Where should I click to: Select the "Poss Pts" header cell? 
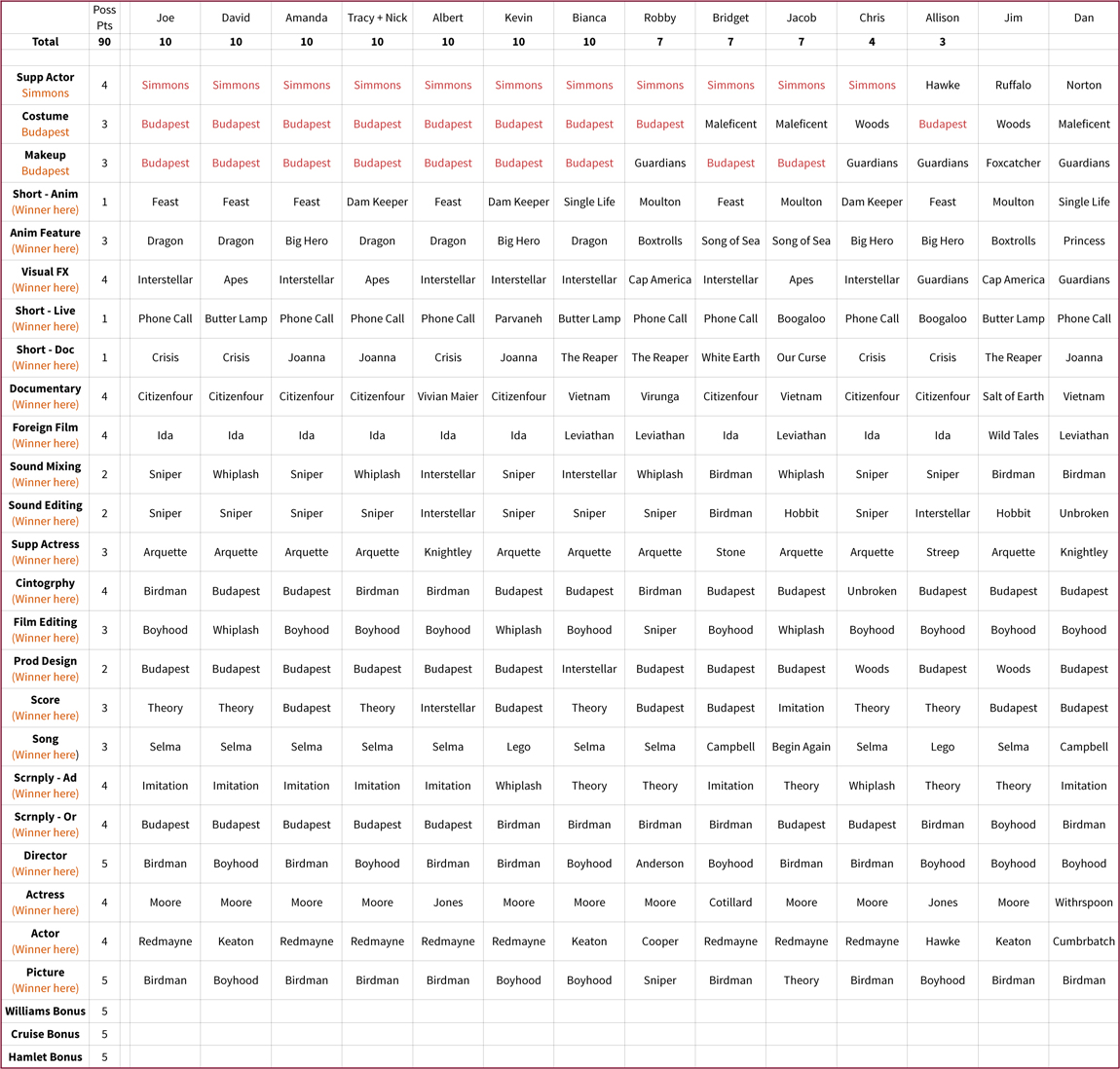point(104,18)
